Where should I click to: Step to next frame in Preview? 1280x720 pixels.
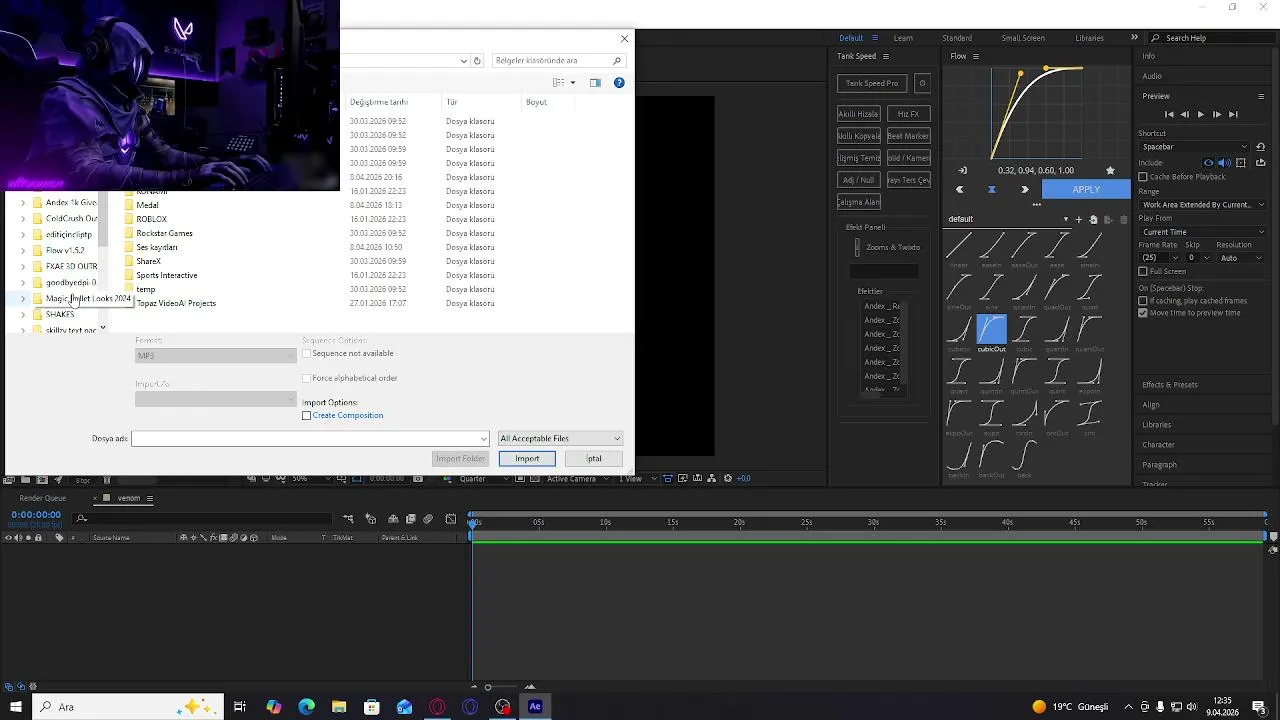coord(1217,114)
